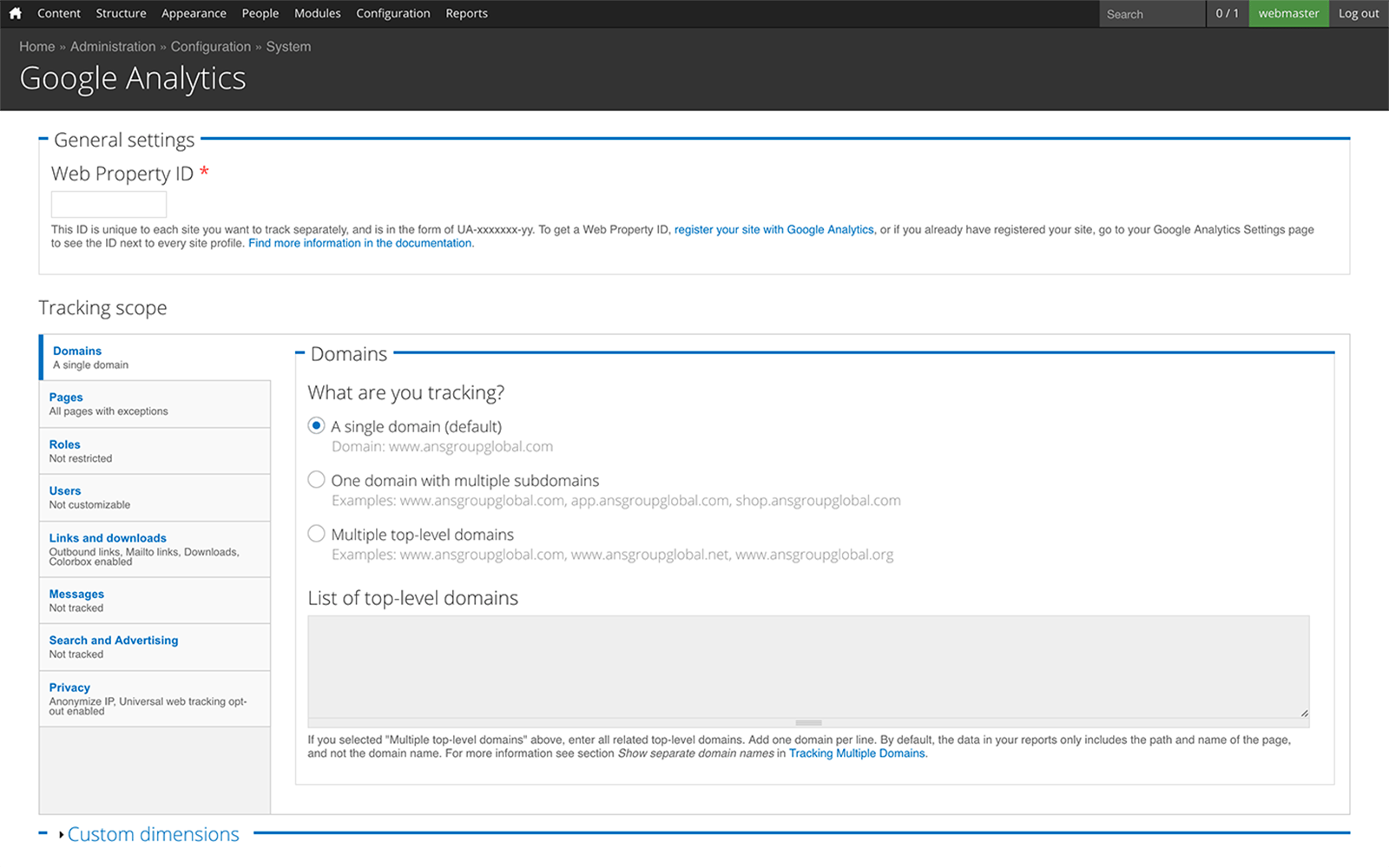Grab the textarea corner resize handle

coord(1304,713)
